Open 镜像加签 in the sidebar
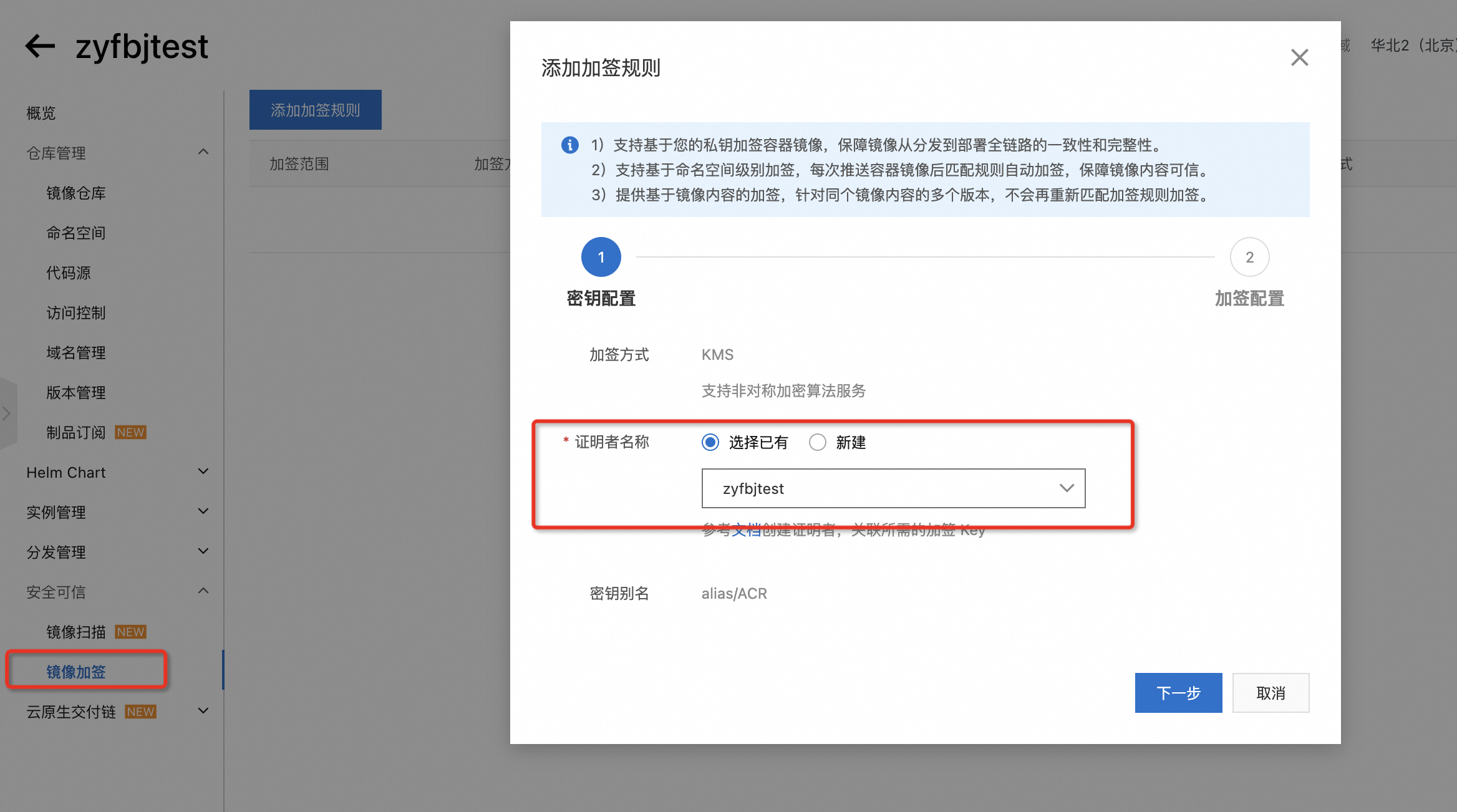Viewport: 1457px width, 812px height. pyautogui.click(x=76, y=672)
